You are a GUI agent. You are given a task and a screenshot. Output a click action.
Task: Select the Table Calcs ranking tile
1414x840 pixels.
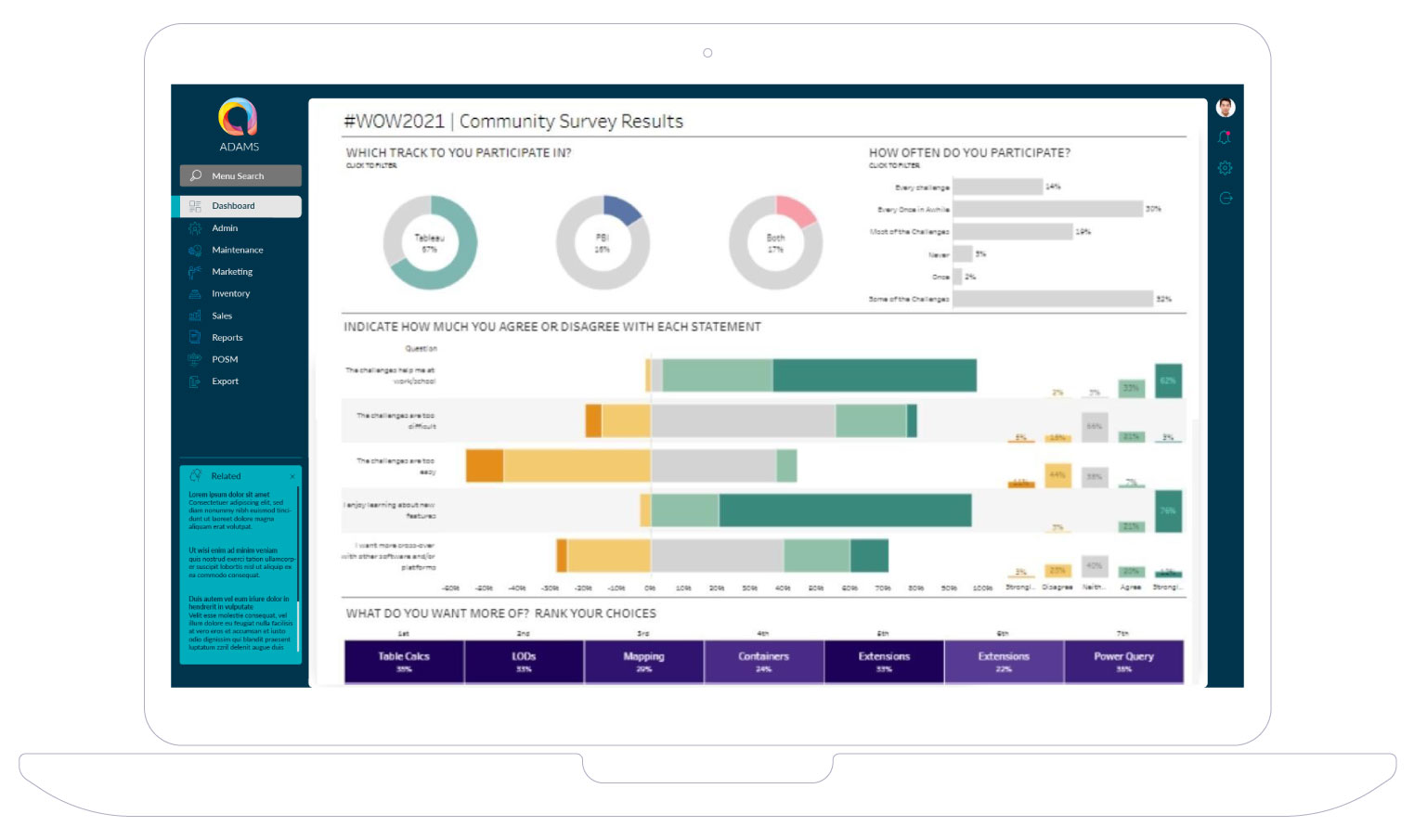coord(404,661)
